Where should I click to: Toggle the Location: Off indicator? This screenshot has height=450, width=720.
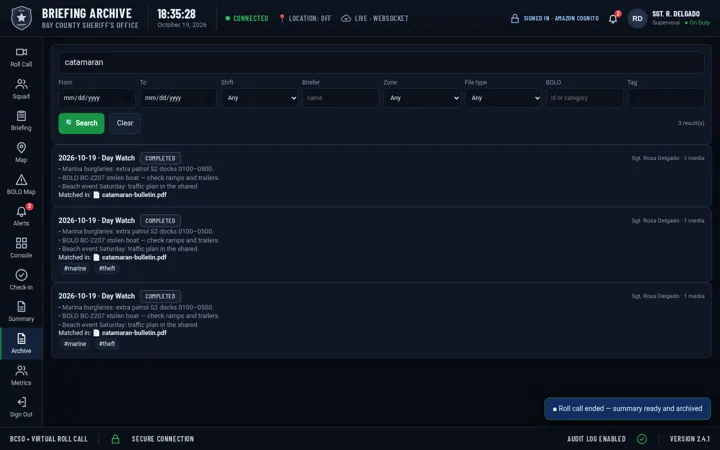tap(304, 18)
